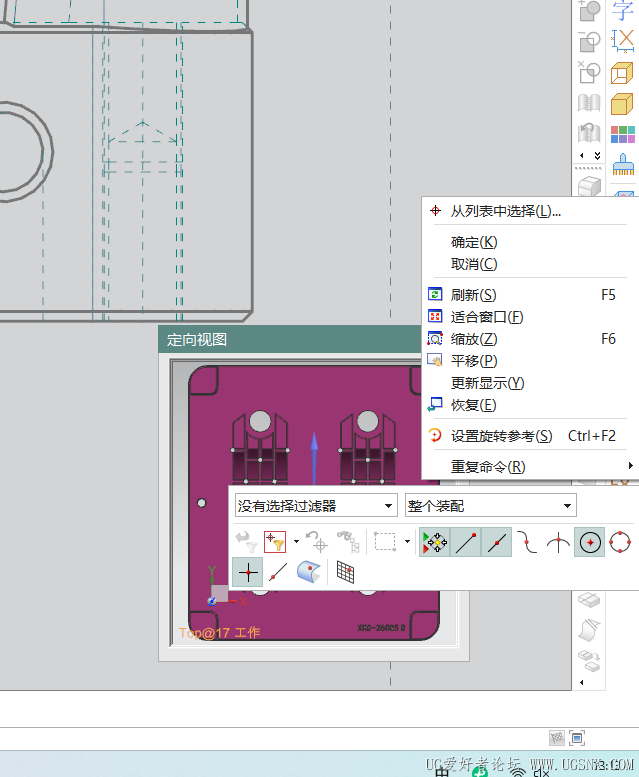Viewport: 639px width, 777px height.
Task: Click the double chevron toolbar overflow arrow
Action: (x=597, y=156)
